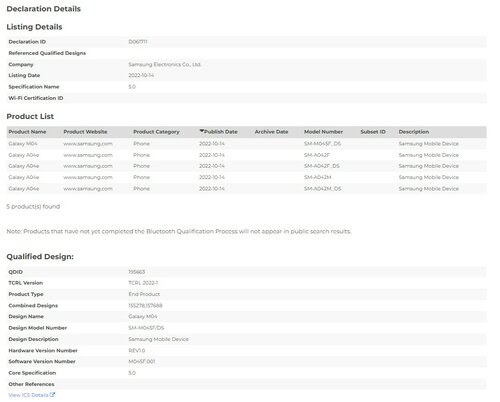The image size is (500, 402).
Task: Click the Bluetooth Qualification Process note text
Action: [x=179, y=232]
